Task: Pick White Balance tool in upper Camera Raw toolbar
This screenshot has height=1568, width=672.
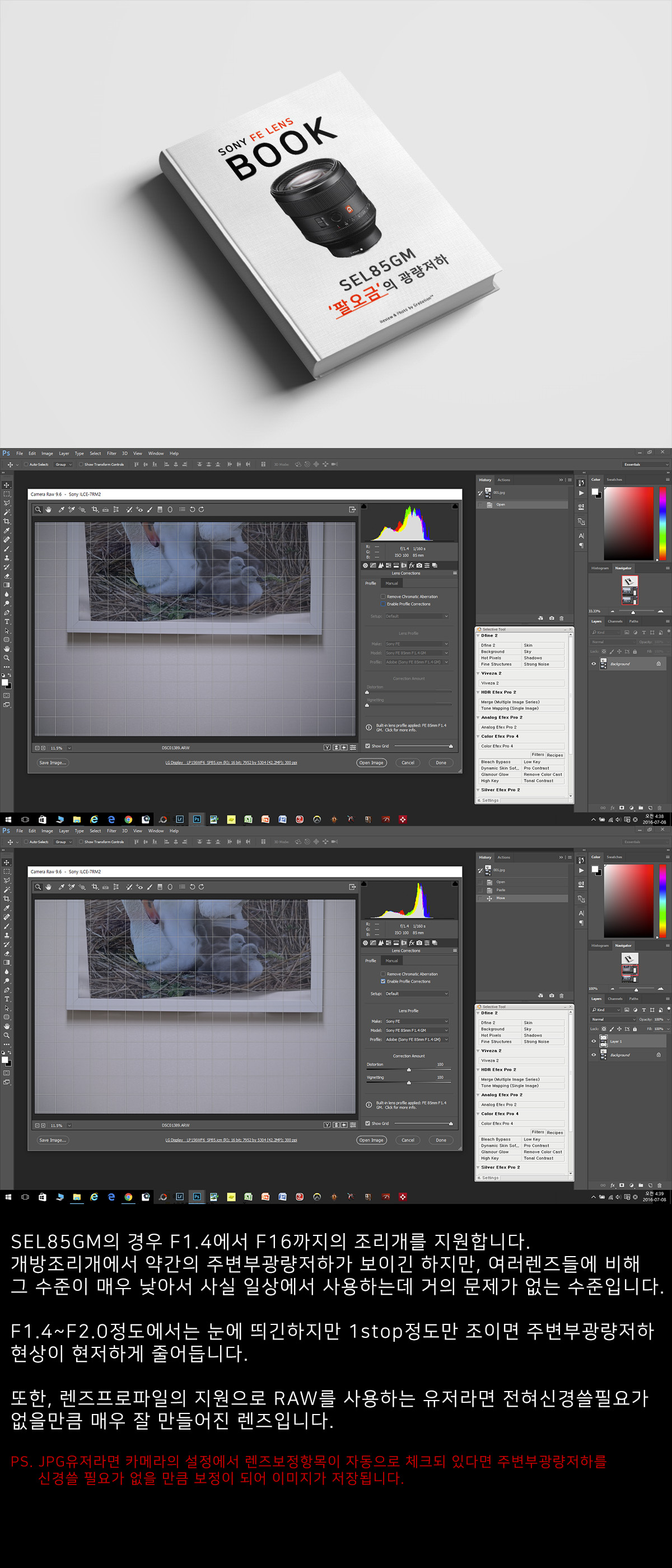Action: coord(62,510)
